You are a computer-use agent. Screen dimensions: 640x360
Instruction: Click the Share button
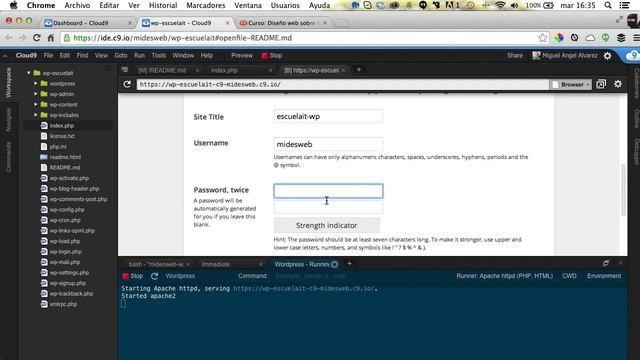pyautogui.click(x=514, y=56)
